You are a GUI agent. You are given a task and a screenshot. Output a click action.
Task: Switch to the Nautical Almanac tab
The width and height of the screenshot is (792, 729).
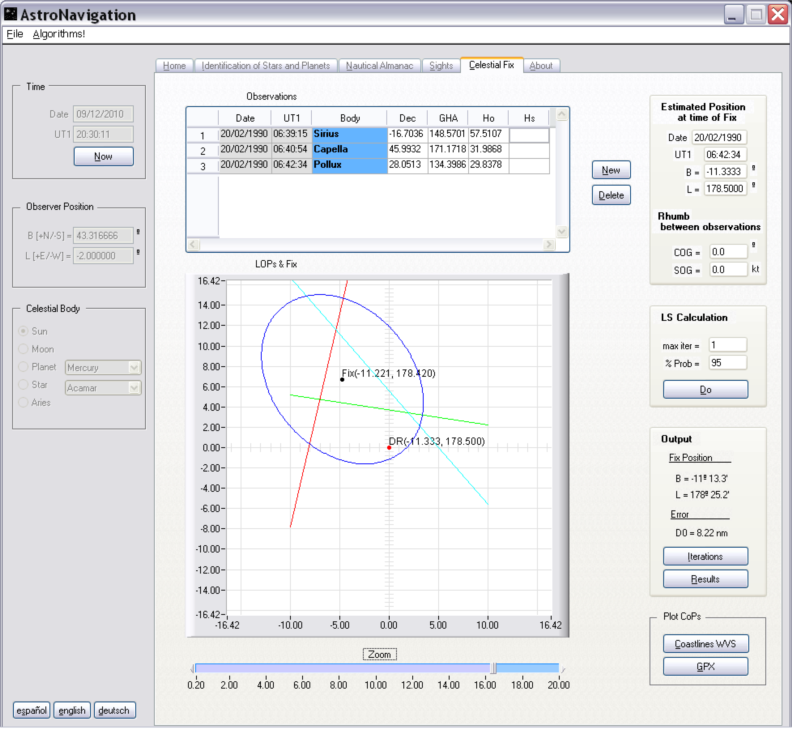[x=382, y=65]
